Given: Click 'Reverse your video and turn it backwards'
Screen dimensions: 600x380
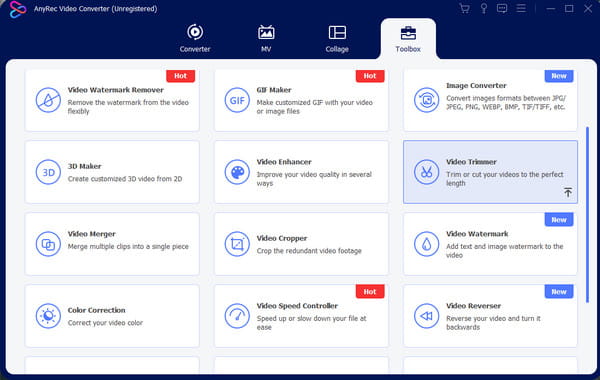Looking at the screenshot, I should click(493, 323).
